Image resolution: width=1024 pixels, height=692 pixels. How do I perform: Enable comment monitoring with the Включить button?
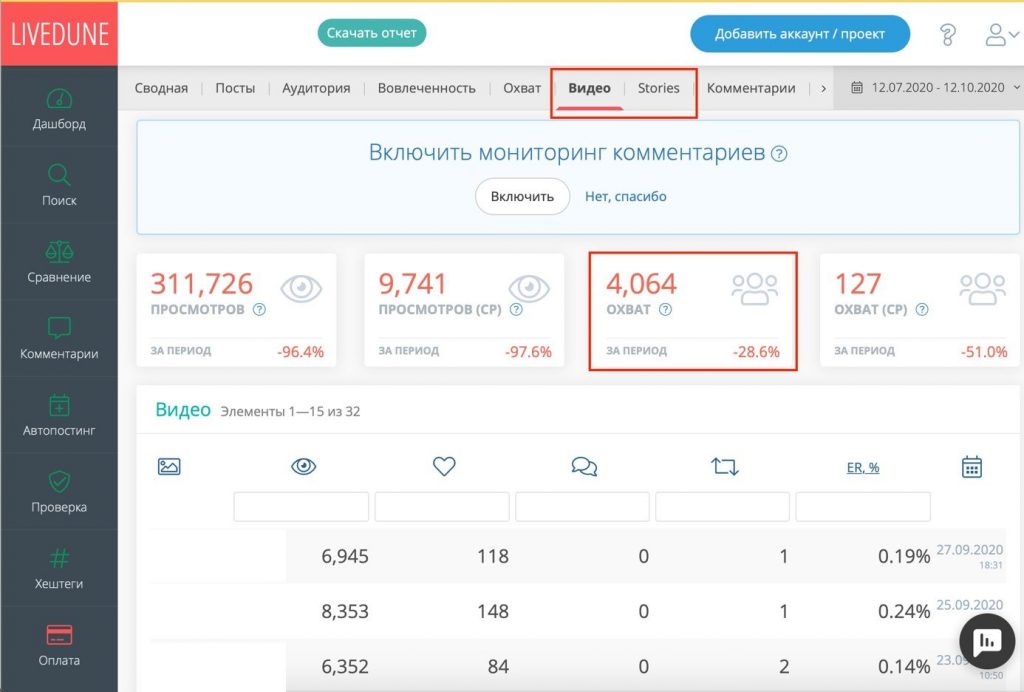pyautogui.click(x=521, y=197)
